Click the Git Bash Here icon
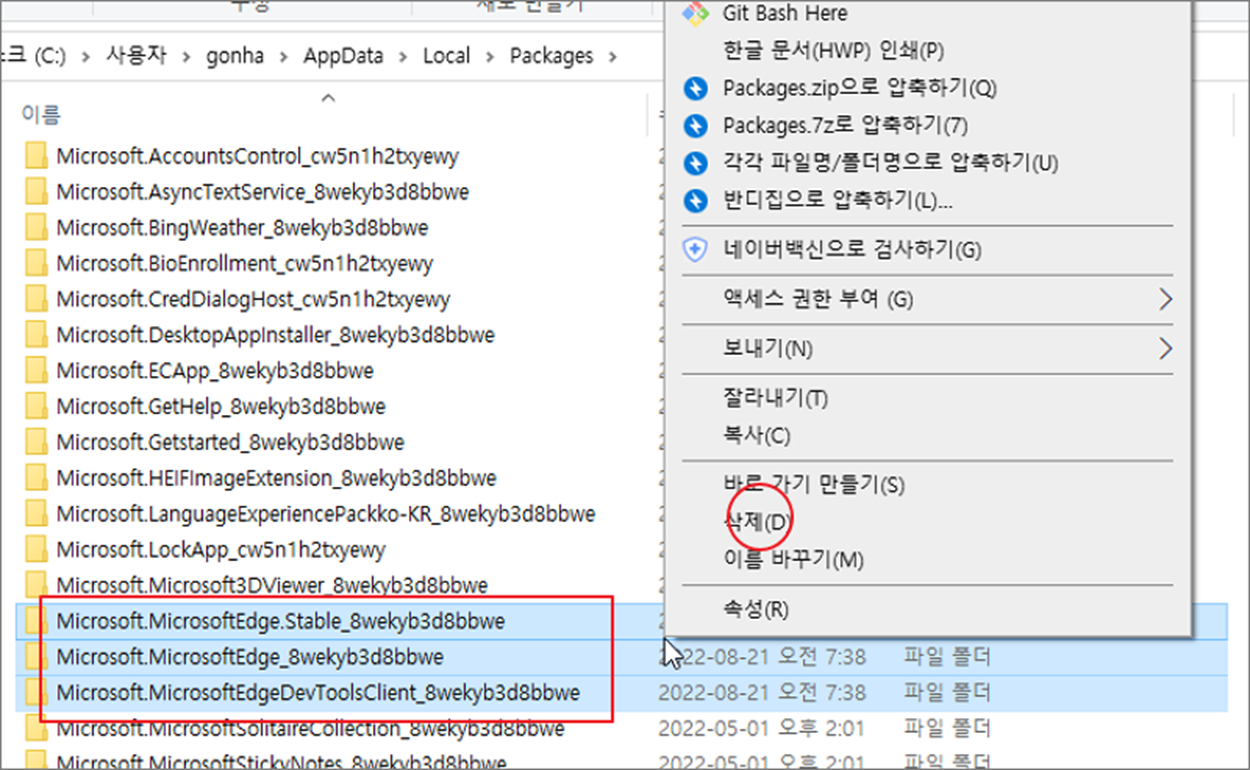 coord(695,14)
